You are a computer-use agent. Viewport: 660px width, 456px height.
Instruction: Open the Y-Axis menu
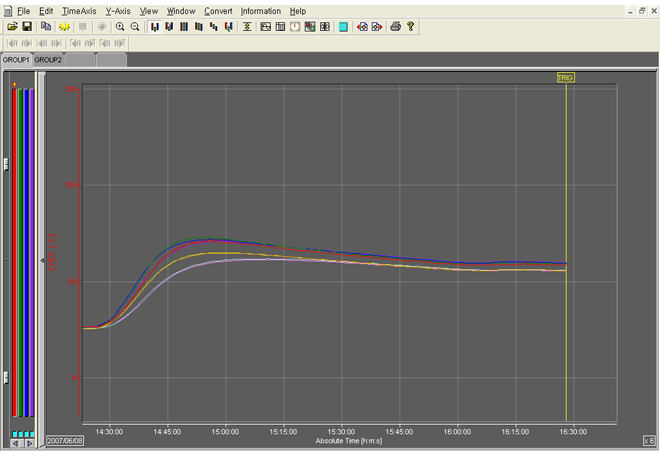[118, 11]
